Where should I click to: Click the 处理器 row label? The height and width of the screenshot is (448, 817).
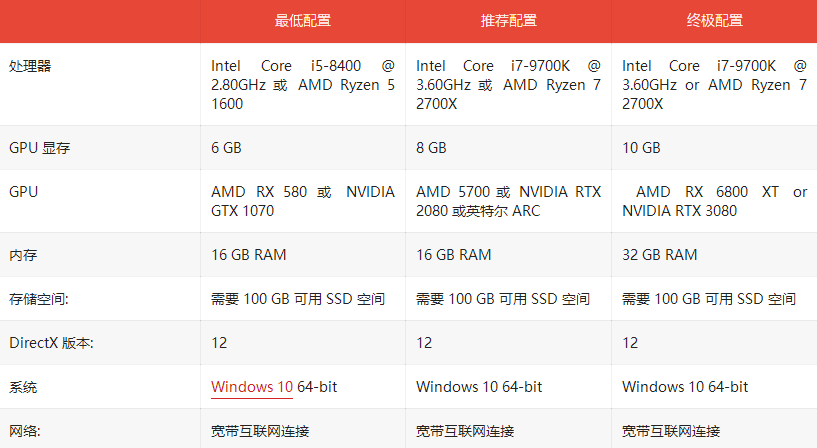click(x=30, y=66)
